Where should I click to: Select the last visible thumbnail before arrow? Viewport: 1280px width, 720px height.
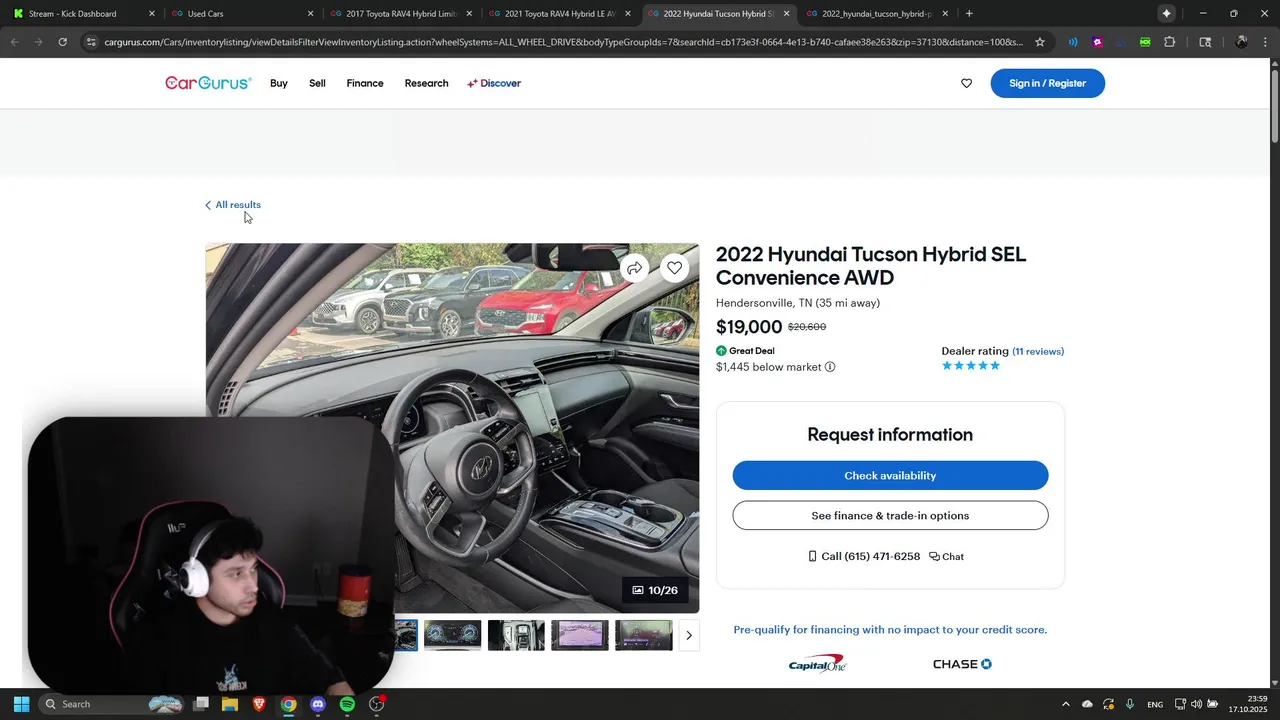click(x=644, y=635)
